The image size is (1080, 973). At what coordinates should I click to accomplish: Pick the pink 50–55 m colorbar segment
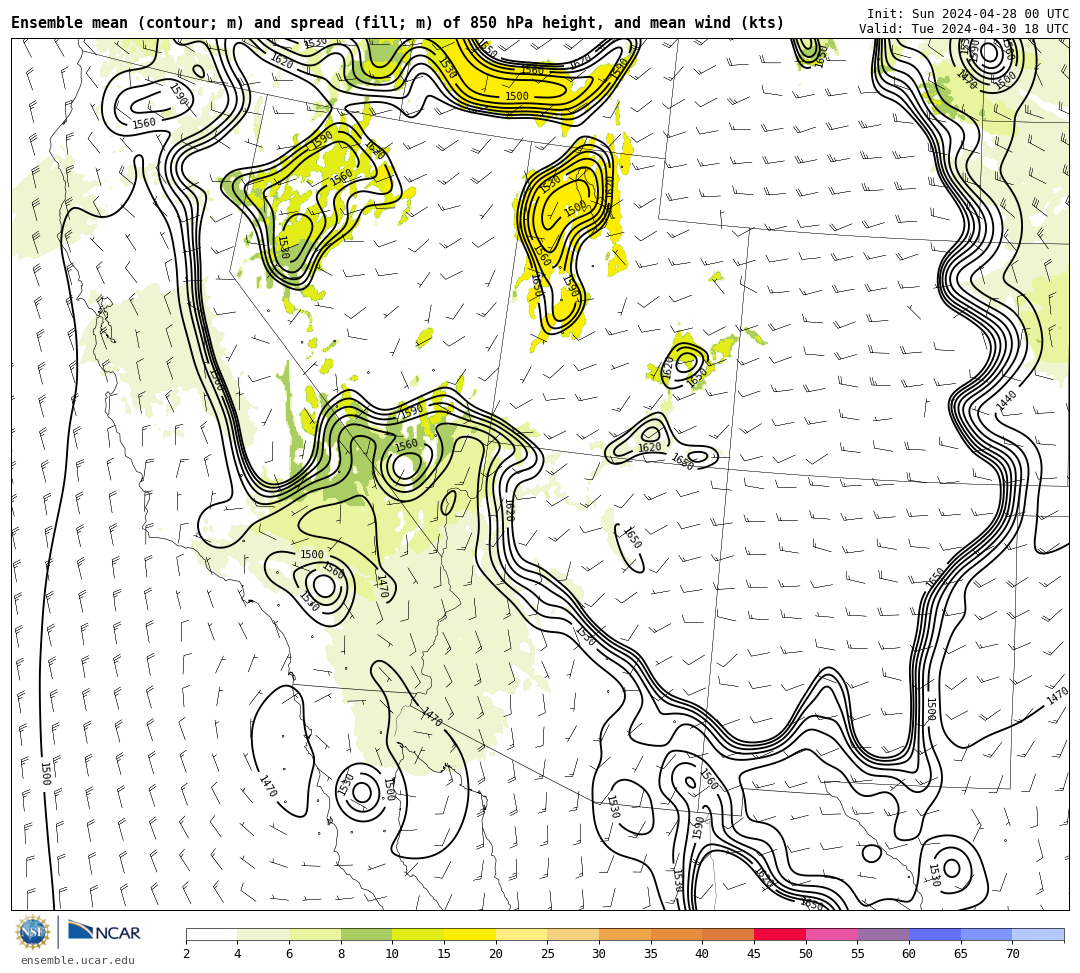pyautogui.click(x=831, y=934)
